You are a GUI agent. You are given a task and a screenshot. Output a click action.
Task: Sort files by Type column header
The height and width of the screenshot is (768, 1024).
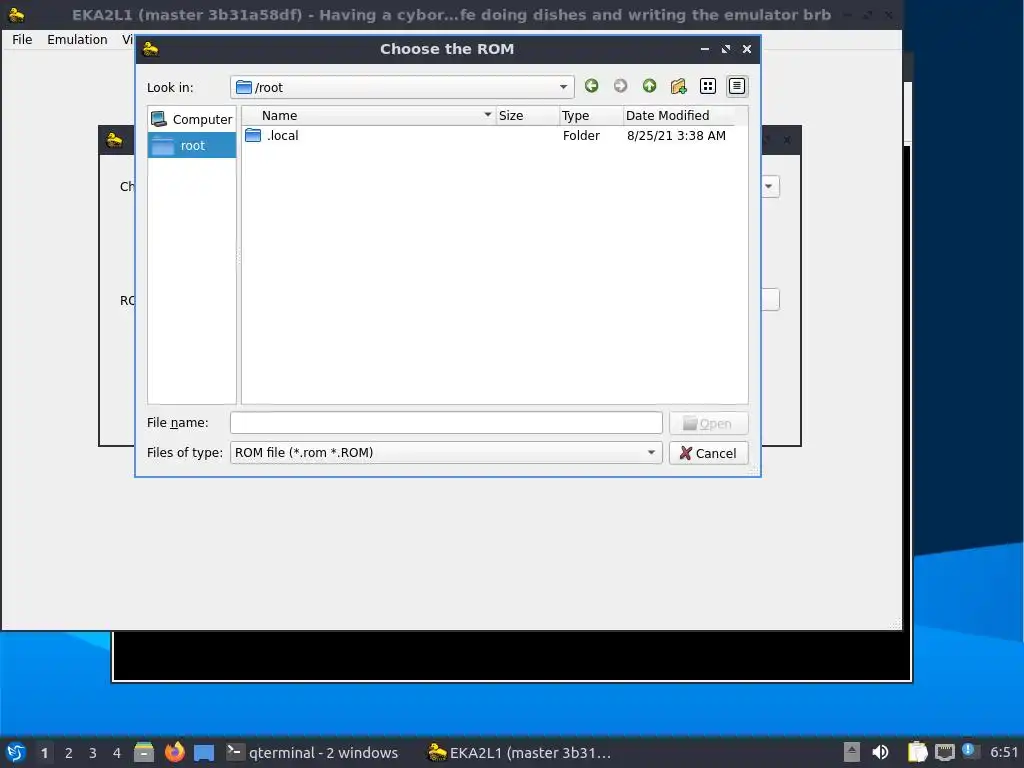pos(591,116)
